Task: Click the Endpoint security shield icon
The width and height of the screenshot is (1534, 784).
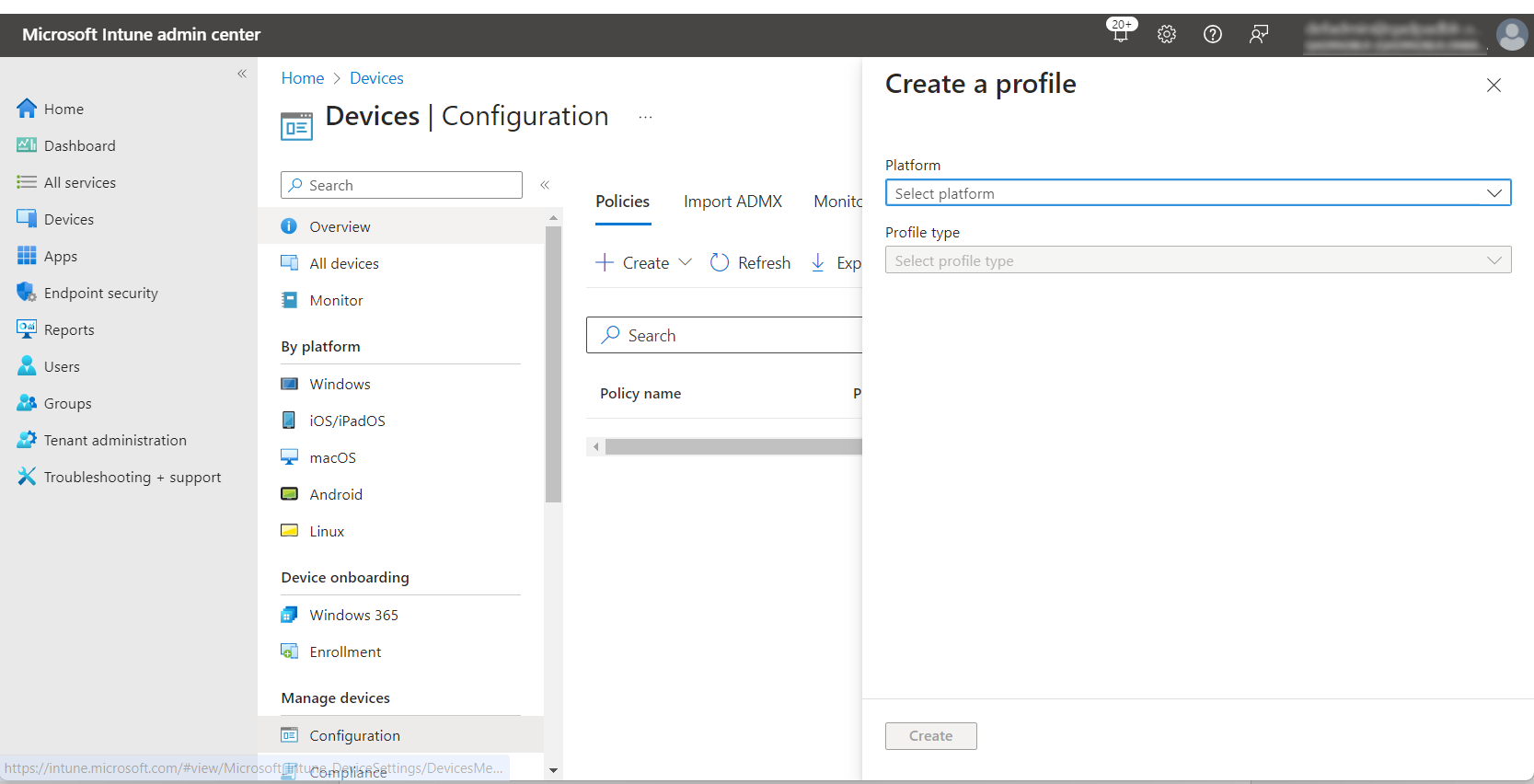Action: (27, 293)
